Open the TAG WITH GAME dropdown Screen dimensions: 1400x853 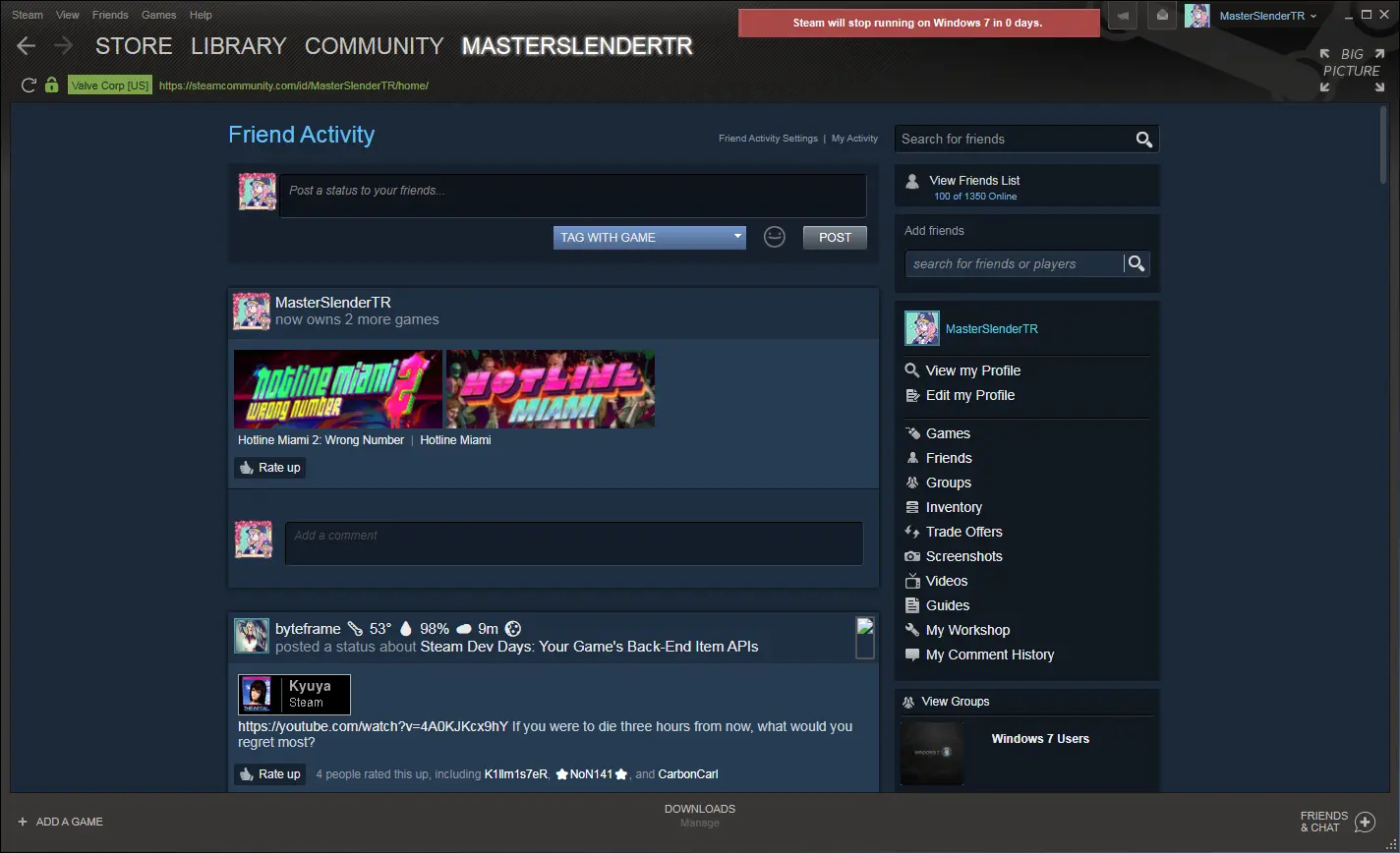(650, 237)
